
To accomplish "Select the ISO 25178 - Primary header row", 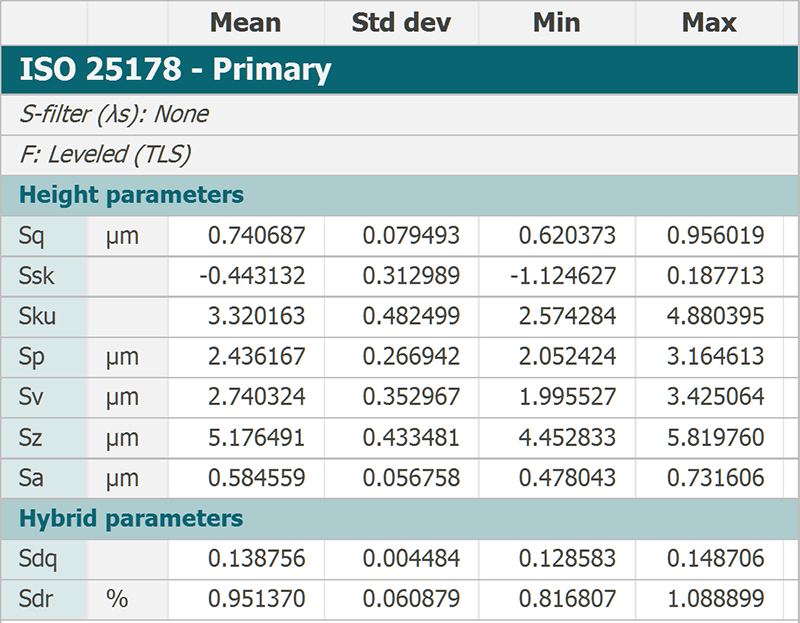I will (399, 69).
